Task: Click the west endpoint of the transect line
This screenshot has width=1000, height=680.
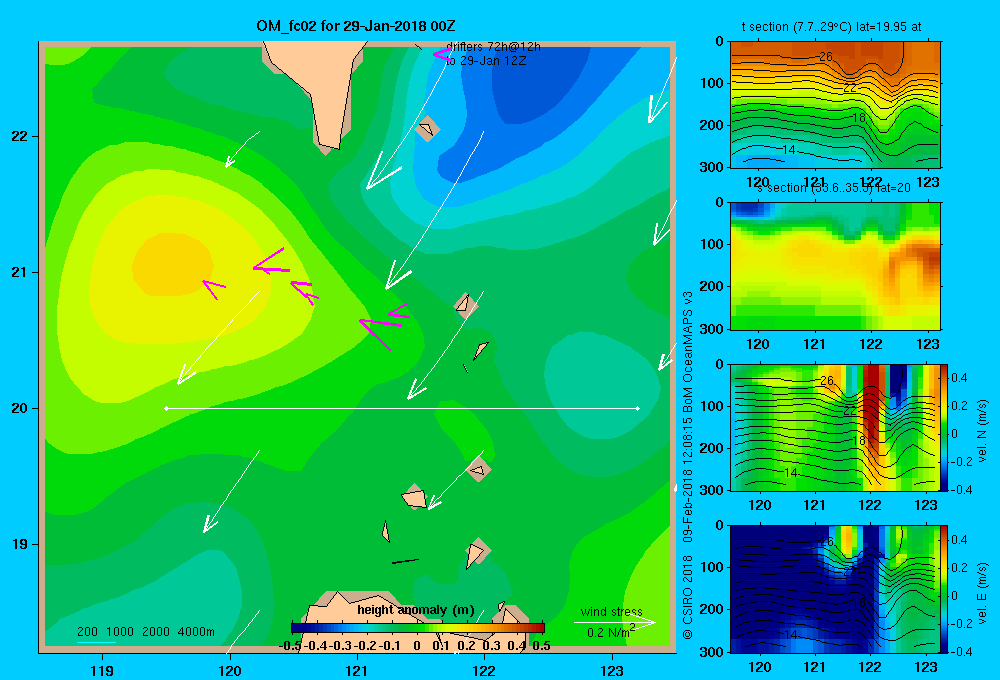Action: [x=166, y=408]
